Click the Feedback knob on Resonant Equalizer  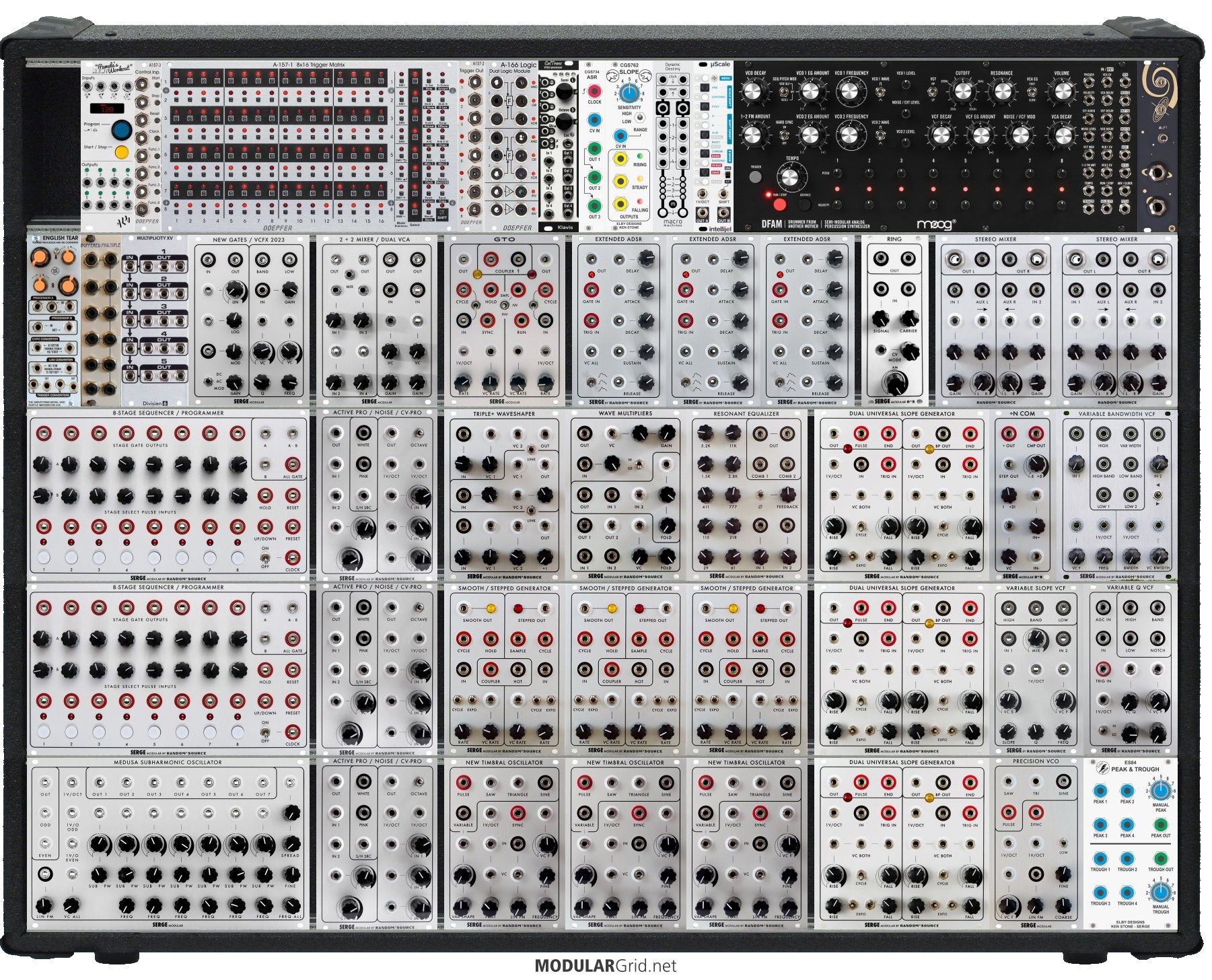787,496
